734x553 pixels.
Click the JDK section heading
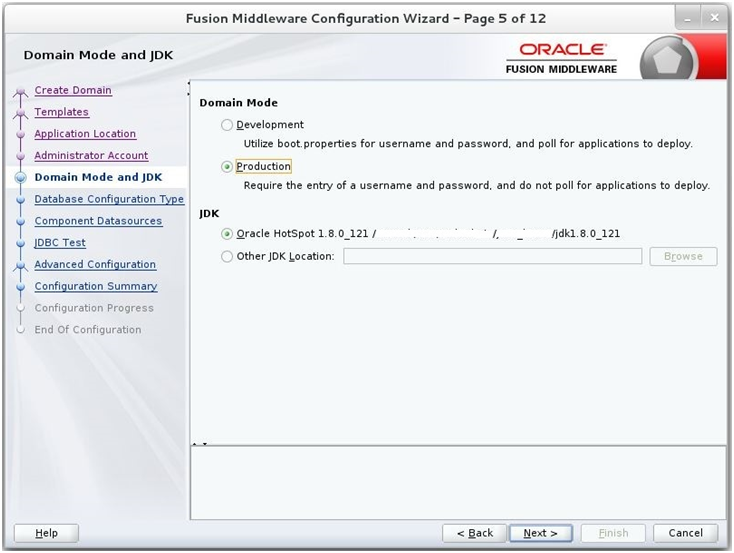(209, 214)
